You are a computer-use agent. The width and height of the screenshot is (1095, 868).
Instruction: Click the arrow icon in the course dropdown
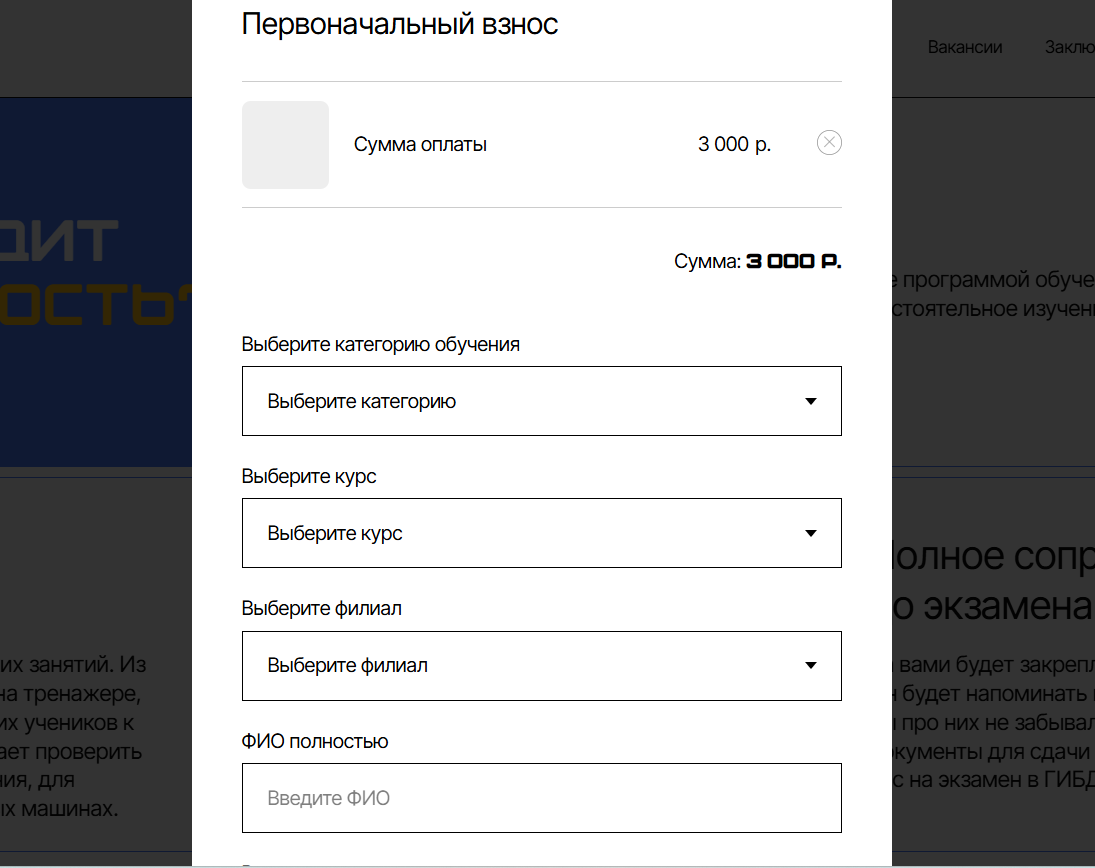coord(810,534)
